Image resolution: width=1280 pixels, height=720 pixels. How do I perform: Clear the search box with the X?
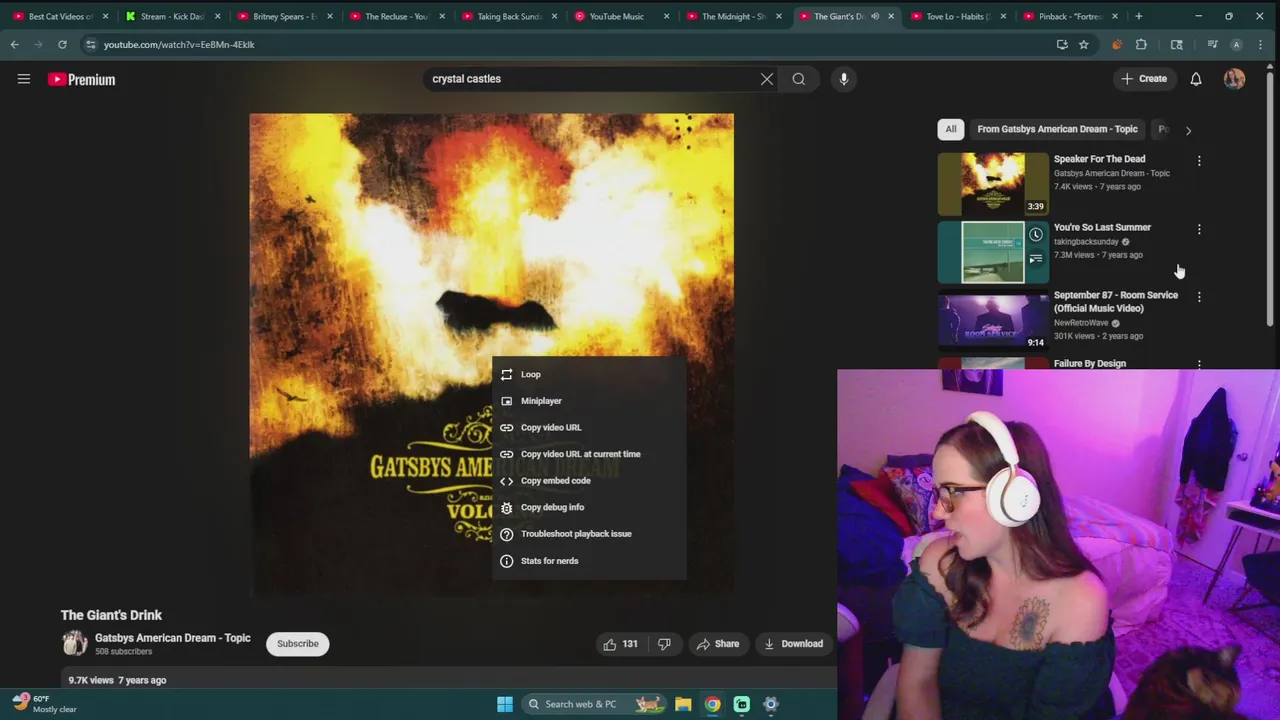pos(767,79)
